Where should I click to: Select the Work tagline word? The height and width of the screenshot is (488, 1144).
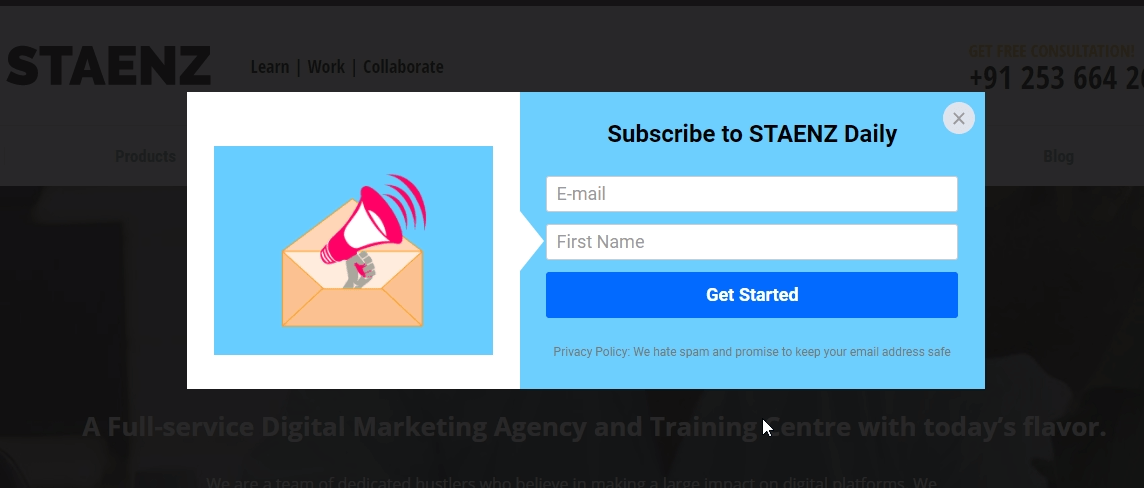326,66
